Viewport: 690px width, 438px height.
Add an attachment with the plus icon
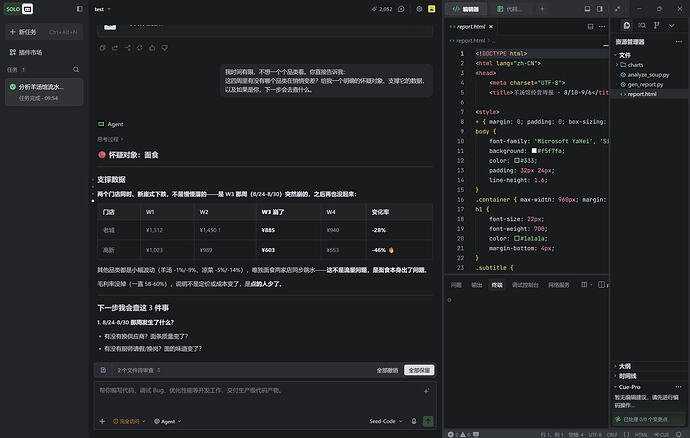click(x=102, y=421)
